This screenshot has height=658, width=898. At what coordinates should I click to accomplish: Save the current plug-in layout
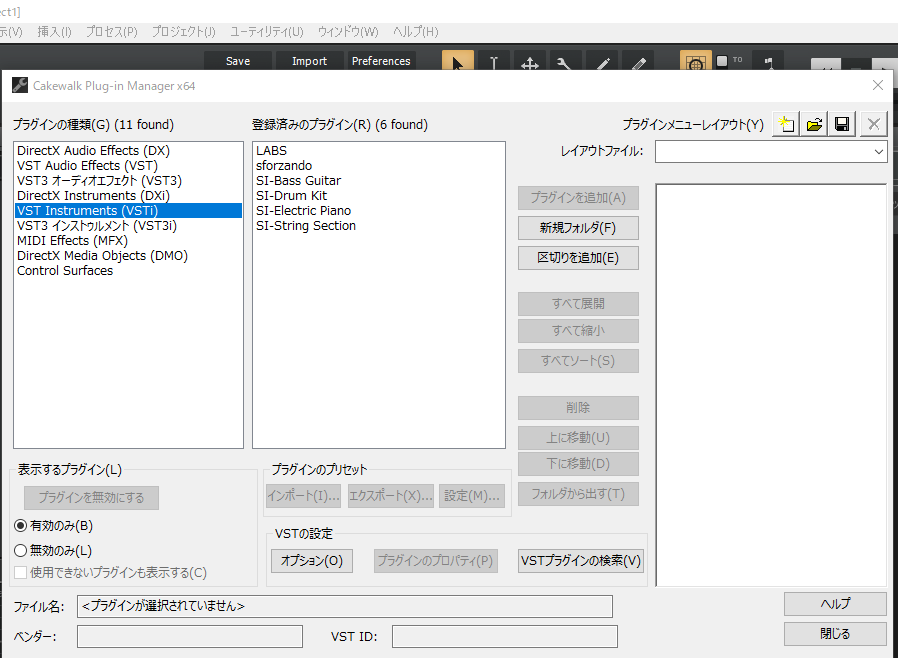842,123
